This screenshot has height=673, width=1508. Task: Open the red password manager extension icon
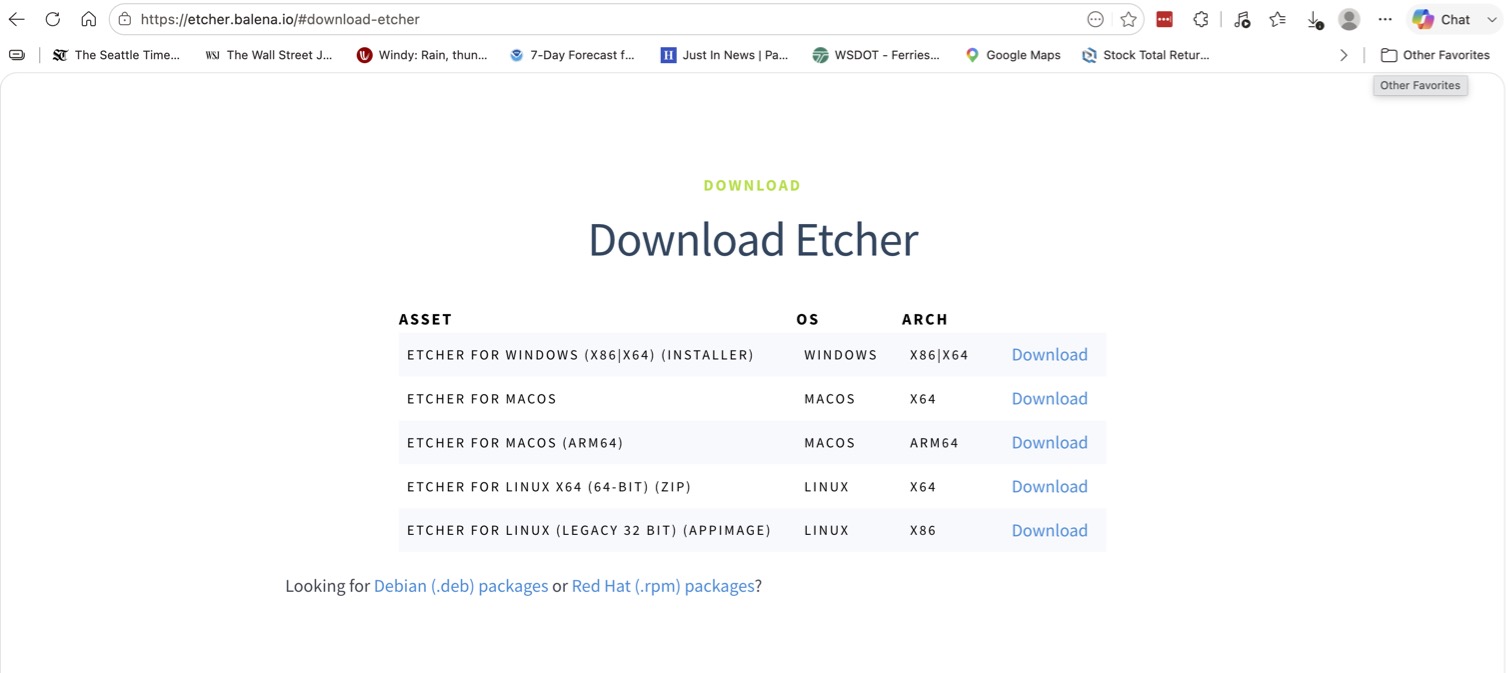(x=1165, y=19)
